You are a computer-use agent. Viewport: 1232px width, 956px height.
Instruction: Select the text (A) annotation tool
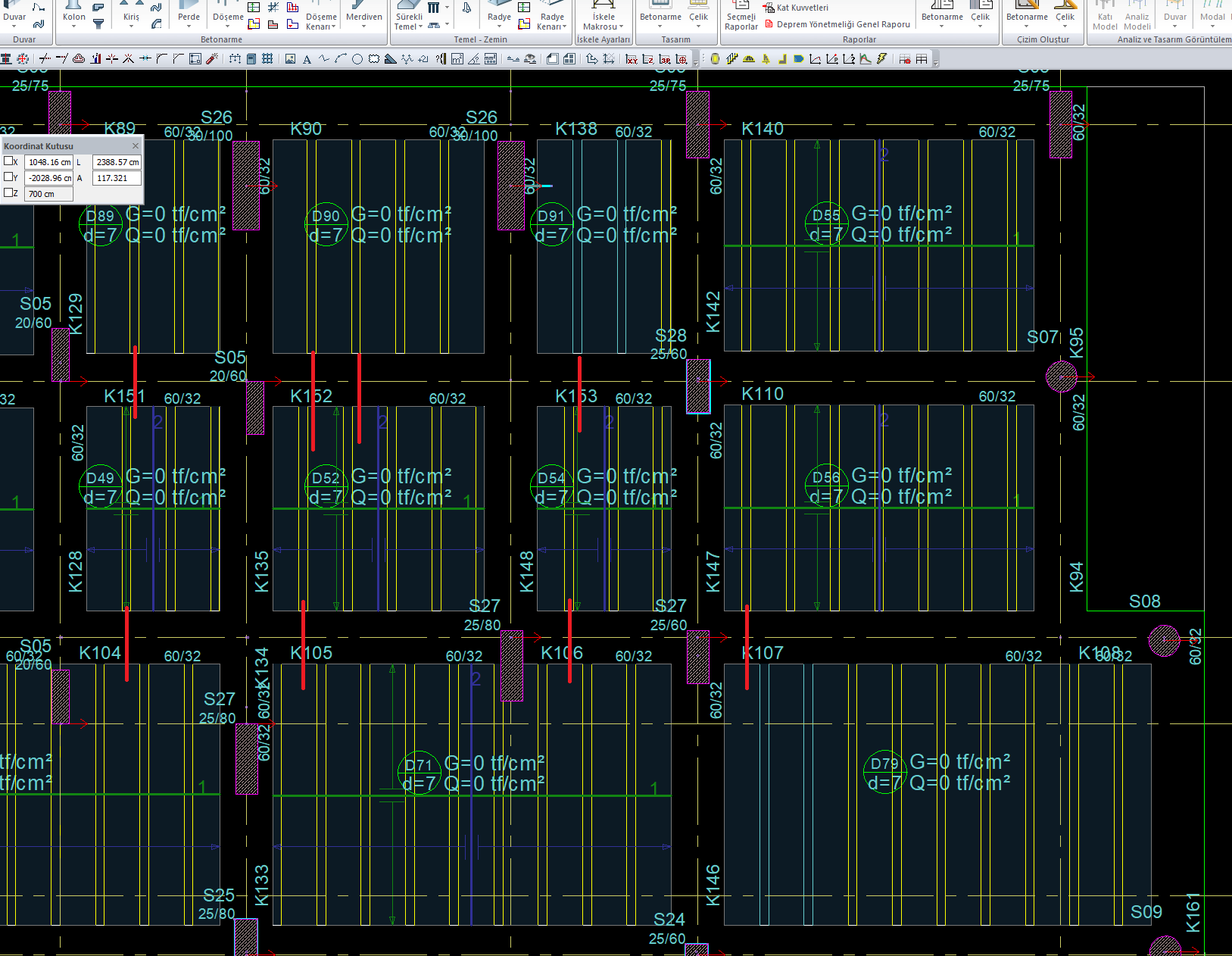(307, 59)
